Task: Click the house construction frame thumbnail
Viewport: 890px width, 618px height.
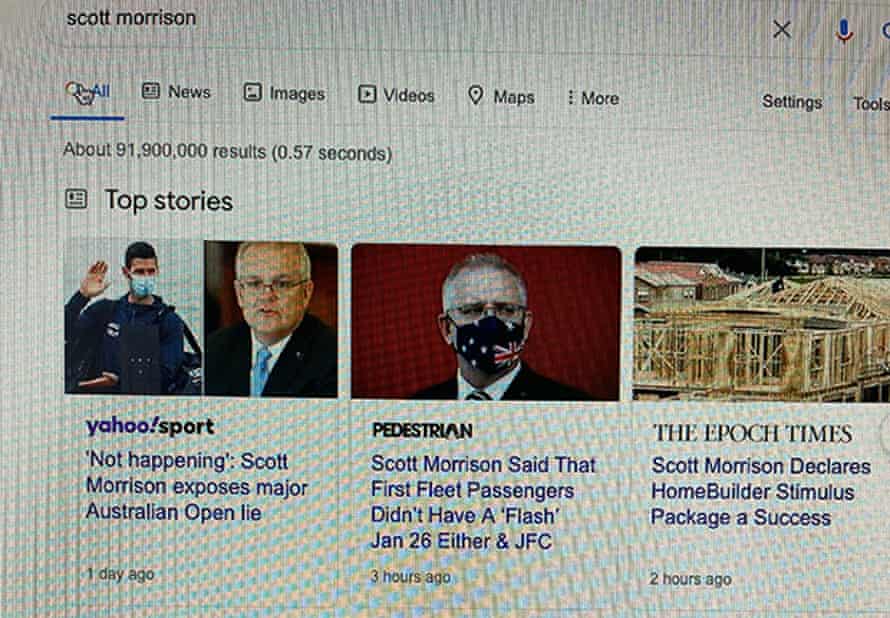Action: click(762, 324)
